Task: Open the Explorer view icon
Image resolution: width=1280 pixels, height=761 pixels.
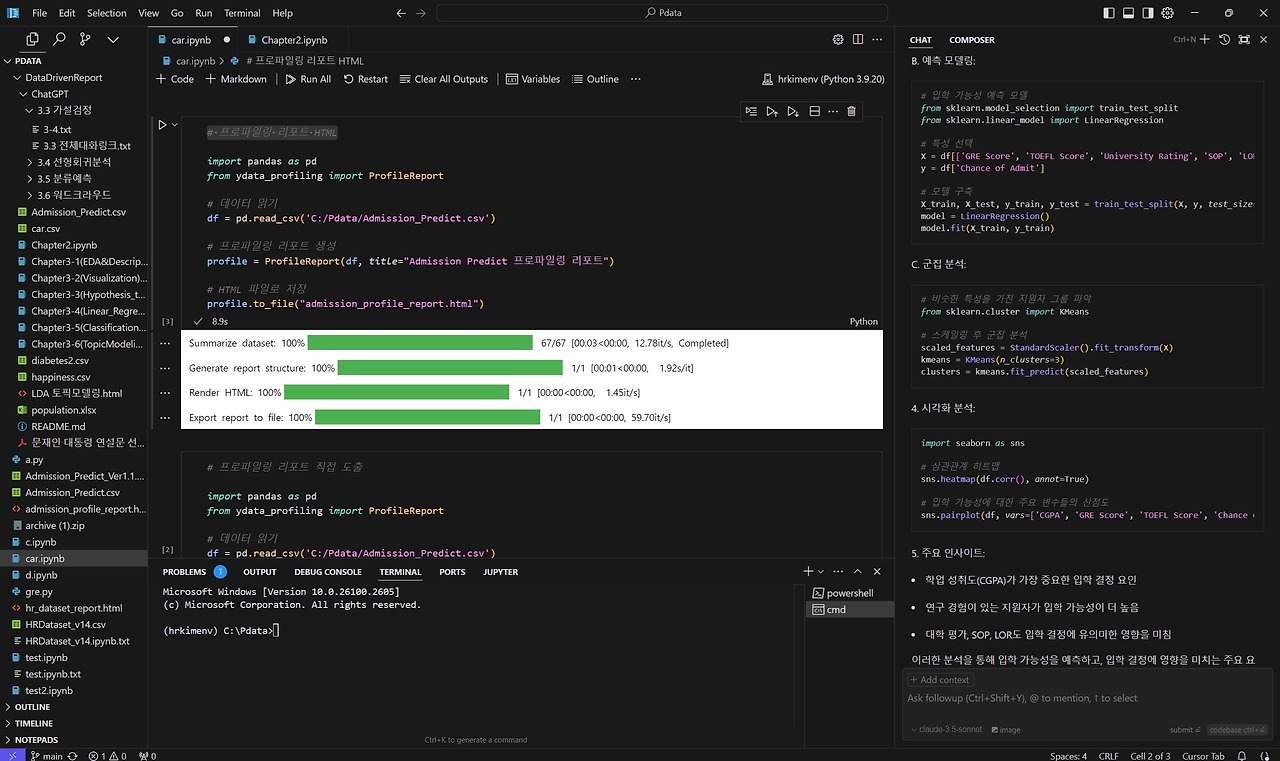Action: click(33, 39)
